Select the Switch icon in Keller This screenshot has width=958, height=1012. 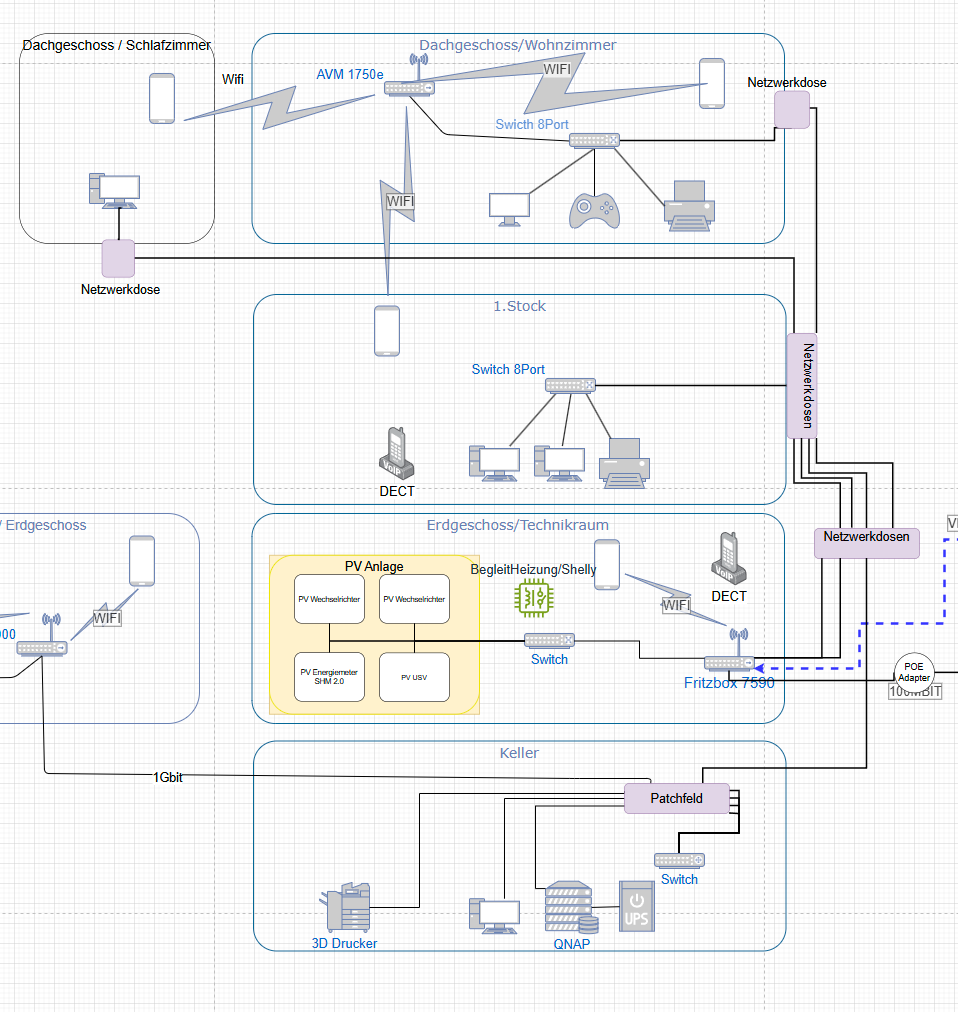click(x=679, y=860)
